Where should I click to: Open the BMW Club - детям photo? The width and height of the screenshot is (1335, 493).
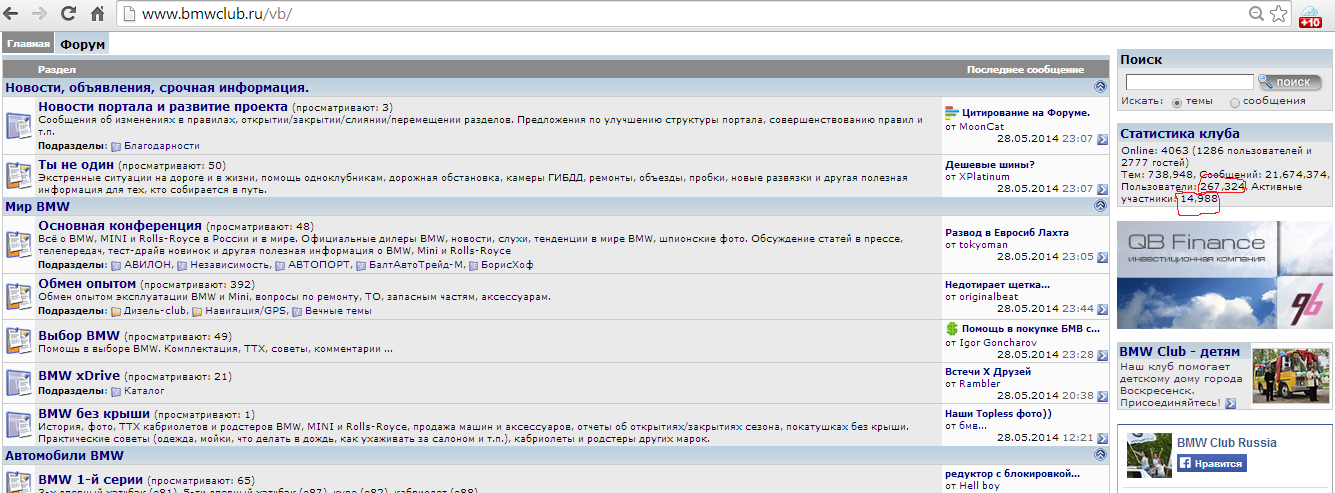pyautogui.click(x=1289, y=376)
